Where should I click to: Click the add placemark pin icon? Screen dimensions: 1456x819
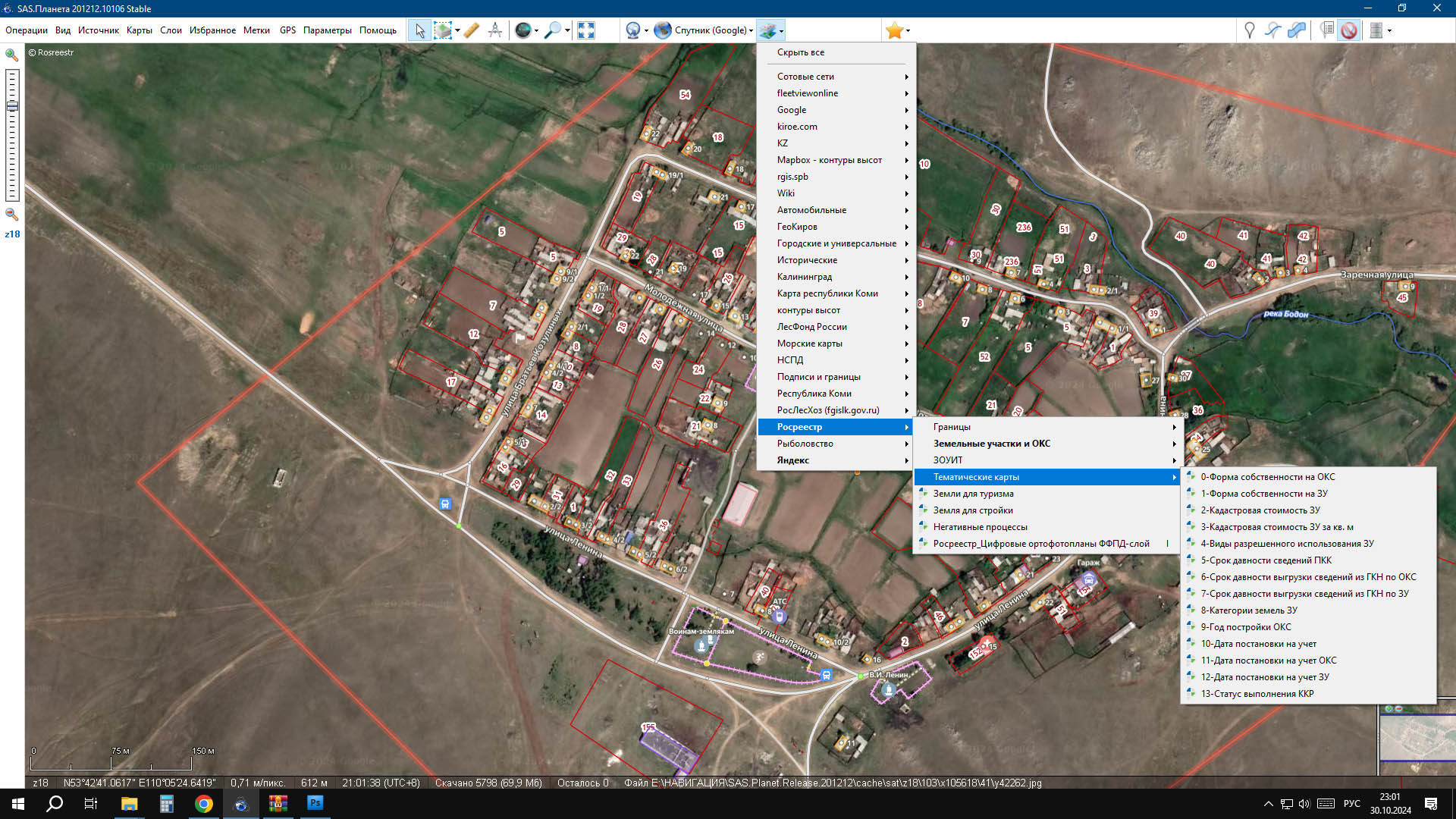tap(1249, 30)
